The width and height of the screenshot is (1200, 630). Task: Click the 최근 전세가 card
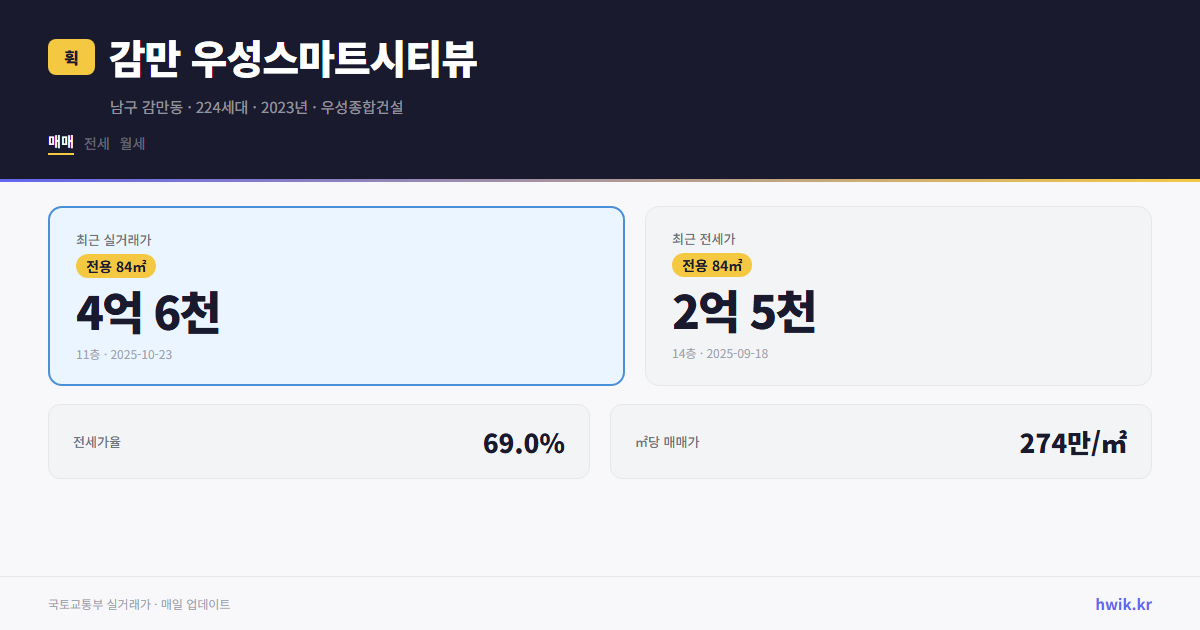tap(898, 295)
